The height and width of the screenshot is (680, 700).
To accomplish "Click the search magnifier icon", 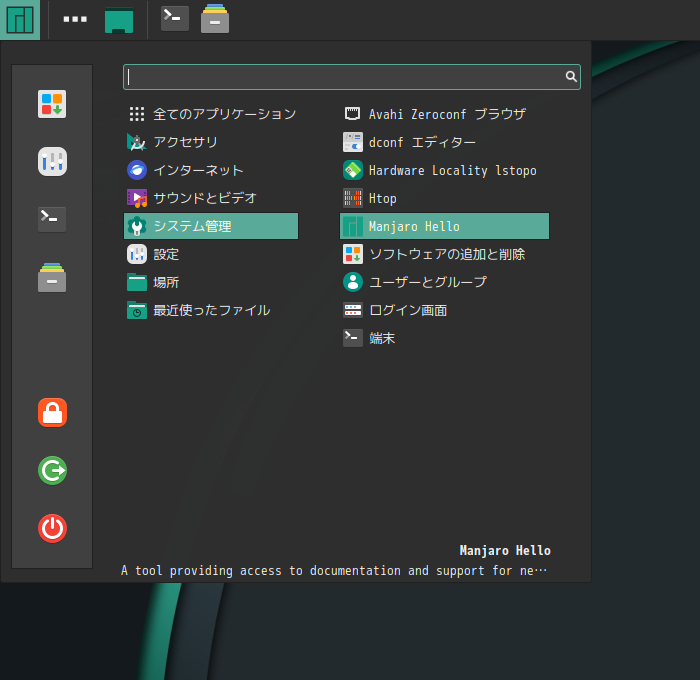I will 571,77.
